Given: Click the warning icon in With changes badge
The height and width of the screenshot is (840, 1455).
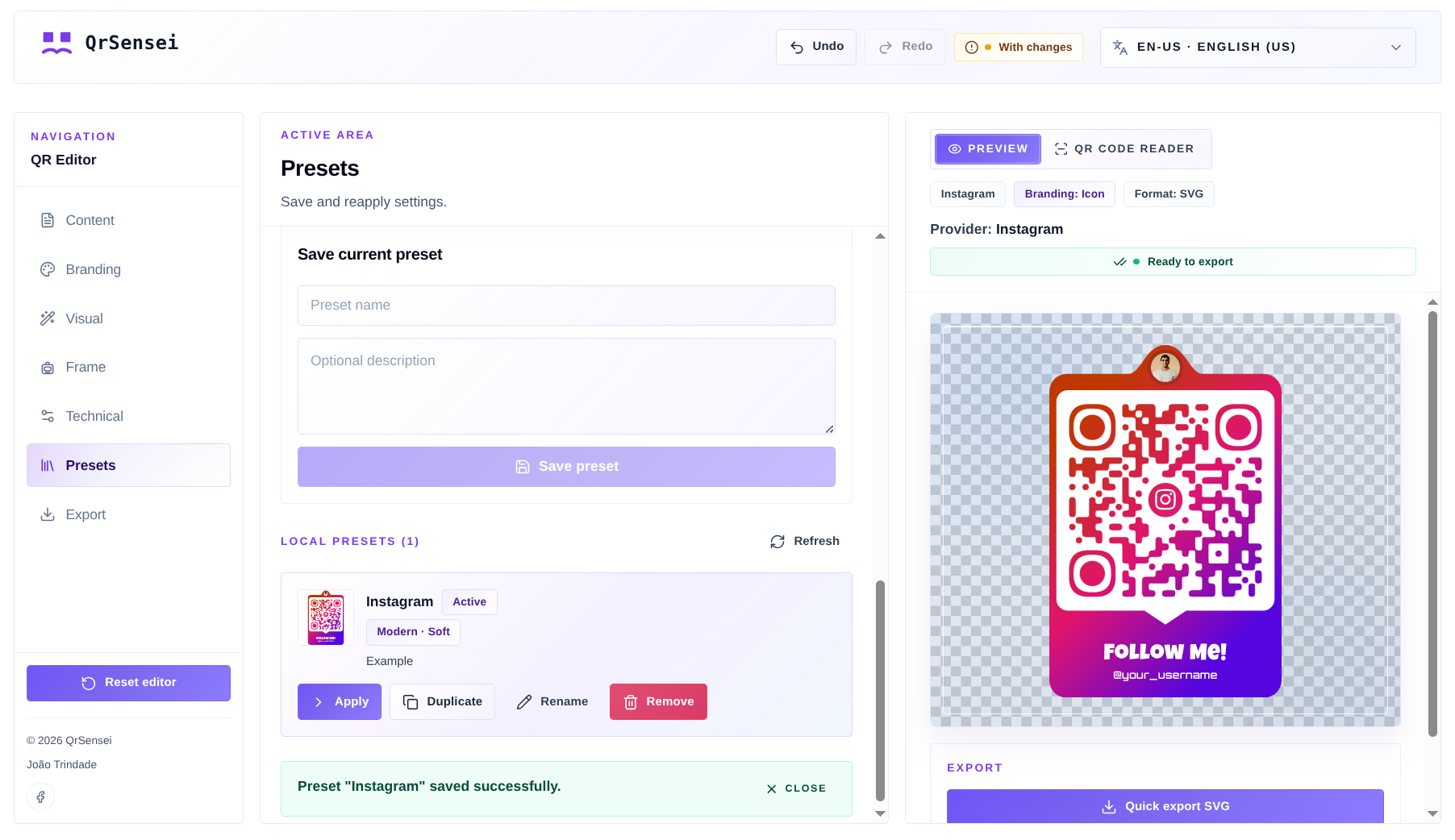Looking at the screenshot, I should click(972, 48).
